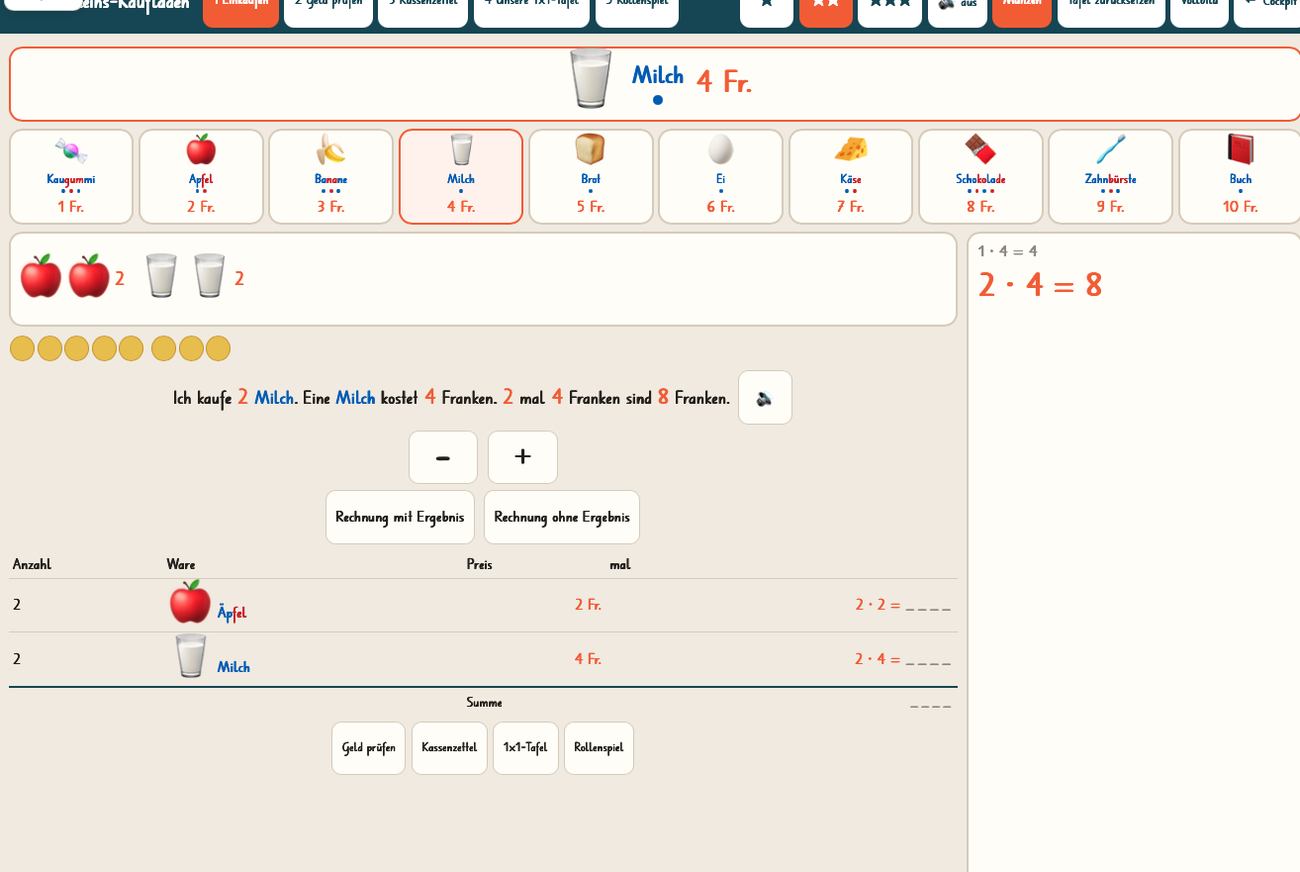Select the Milch product card

(461, 176)
